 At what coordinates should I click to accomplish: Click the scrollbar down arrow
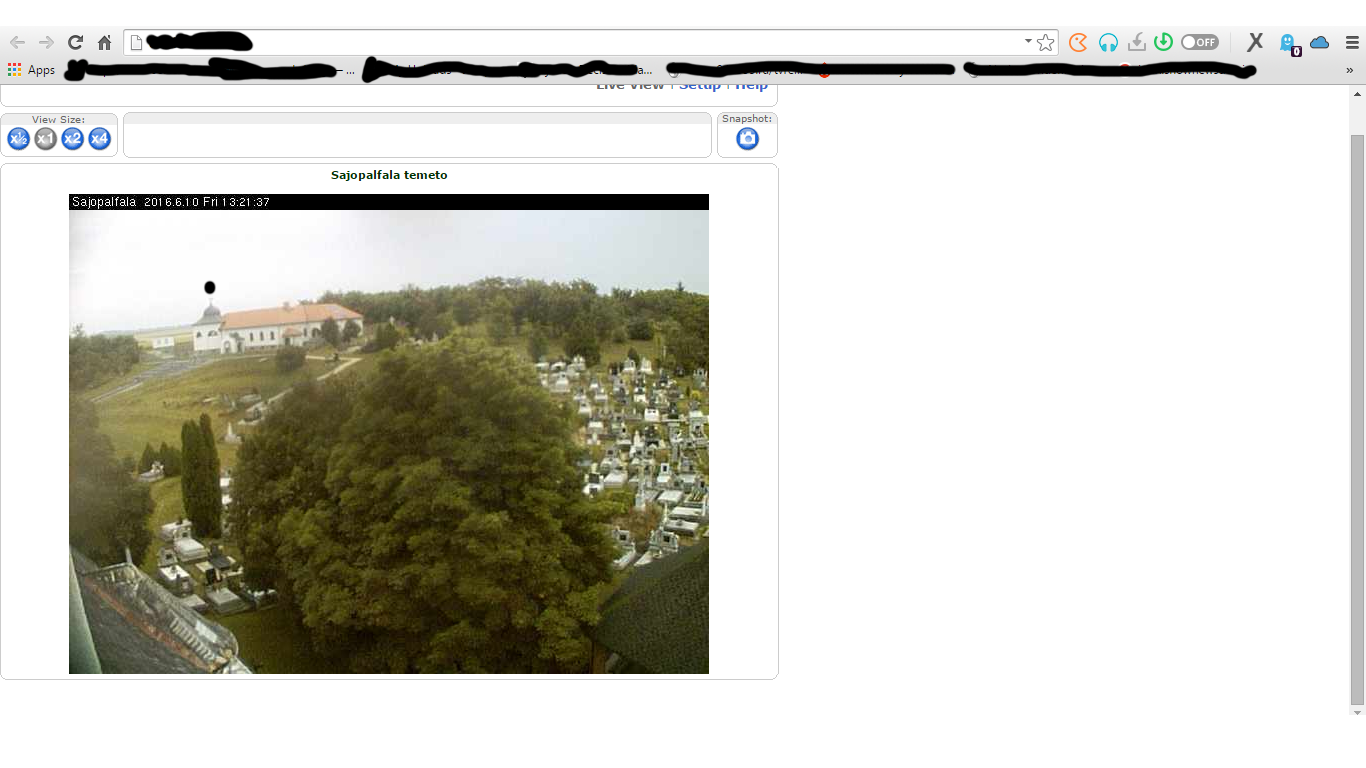[x=1357, y=712]
